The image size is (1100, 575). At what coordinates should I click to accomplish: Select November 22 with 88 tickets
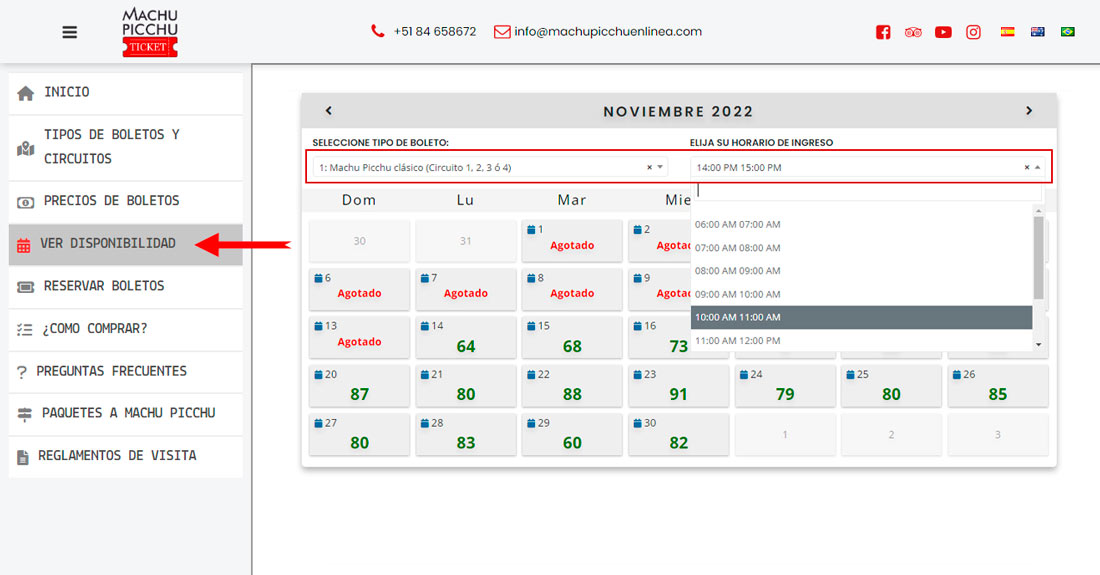point(572,386)
